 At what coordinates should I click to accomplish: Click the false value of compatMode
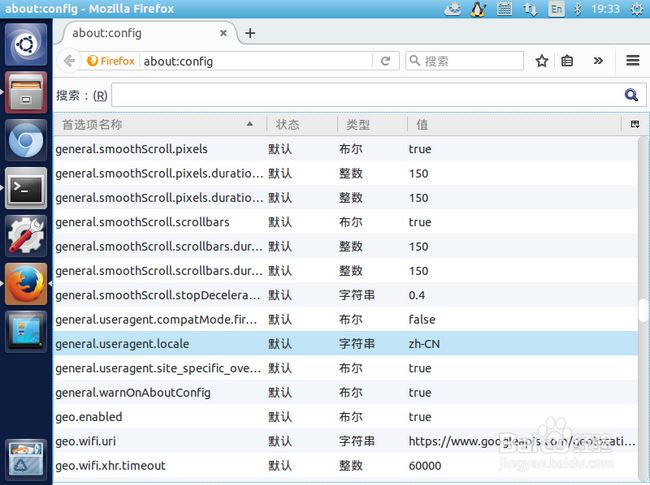[422, 319]
